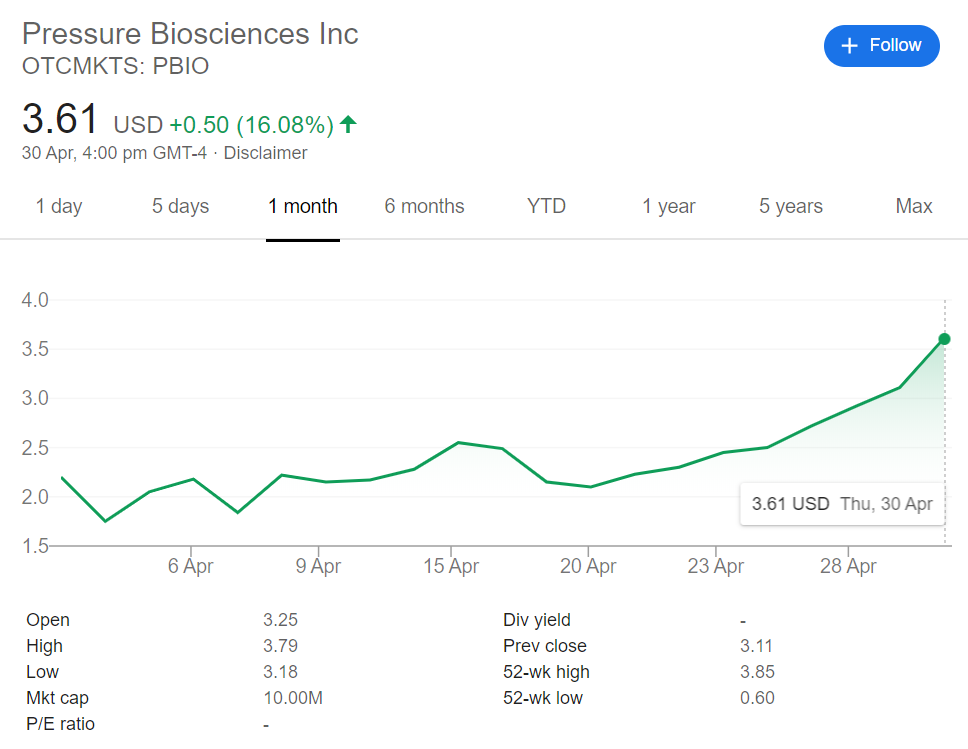Select the 1 year tab

(x=668, y=207)
